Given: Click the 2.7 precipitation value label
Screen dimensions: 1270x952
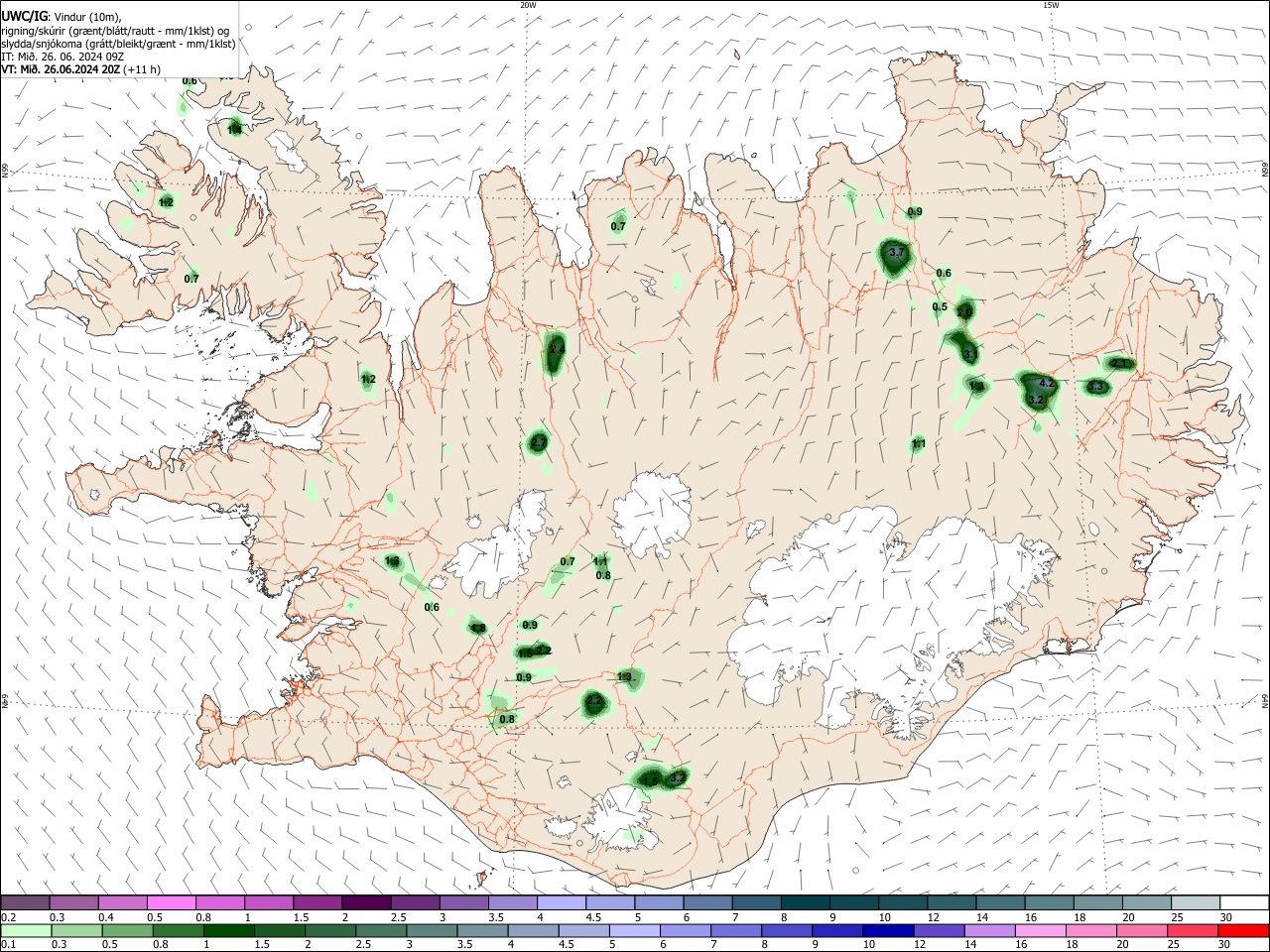Looking at the screenshot, I should tap(539, 443).
